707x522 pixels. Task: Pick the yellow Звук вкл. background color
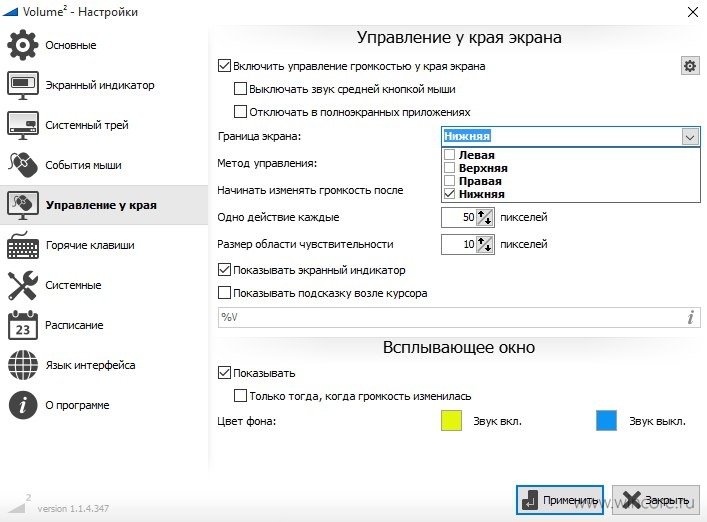[451, 421]
